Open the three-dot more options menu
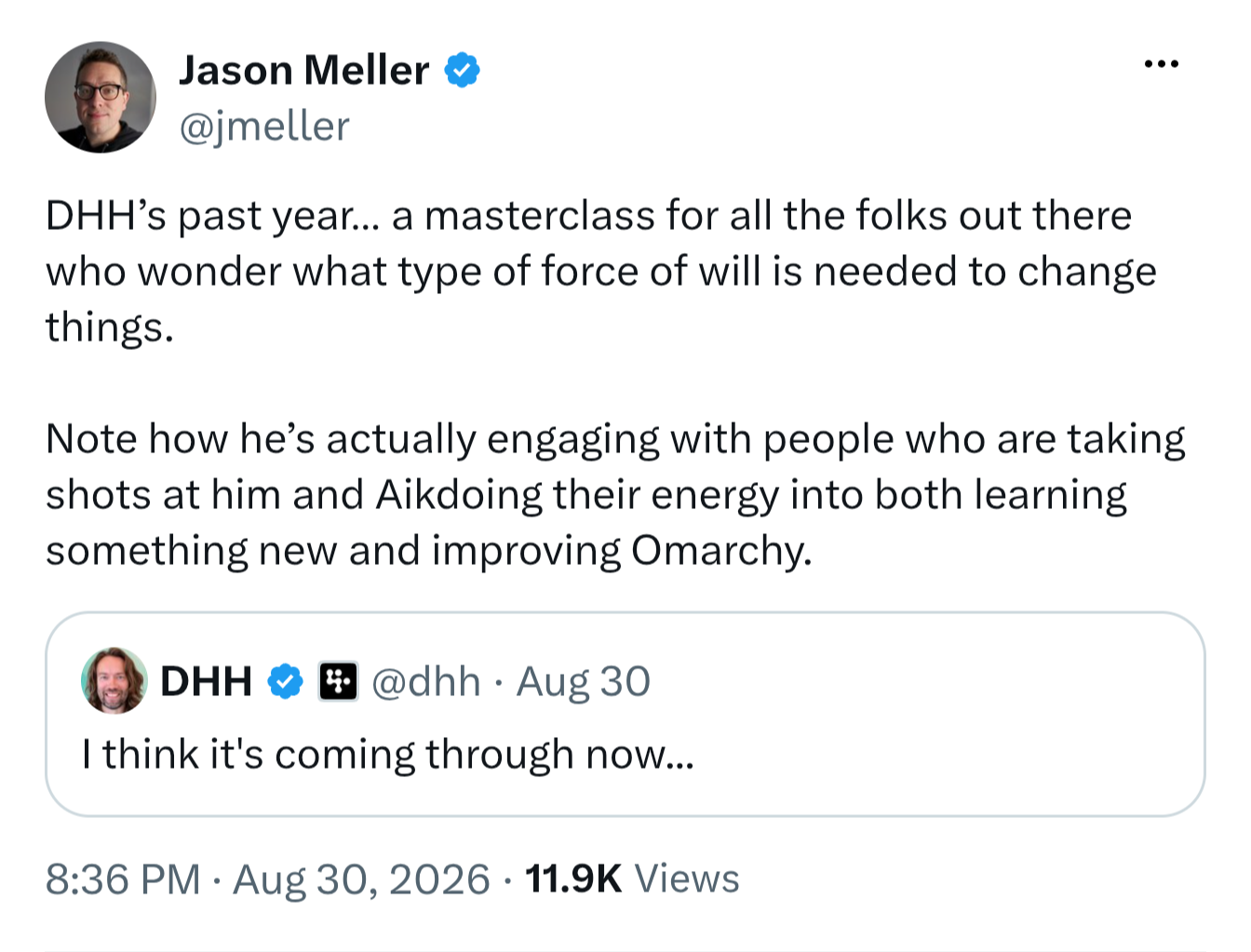This screenshot has height=952, width=1251. (x=1161, y=64)
